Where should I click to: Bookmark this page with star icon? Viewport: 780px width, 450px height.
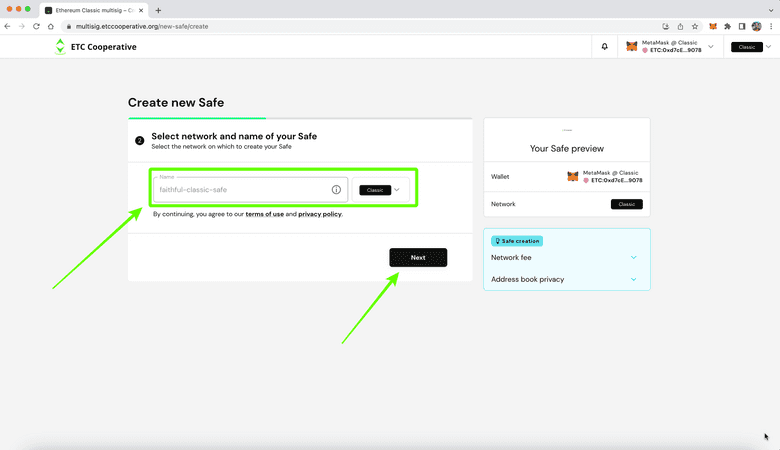pos(694,26)
